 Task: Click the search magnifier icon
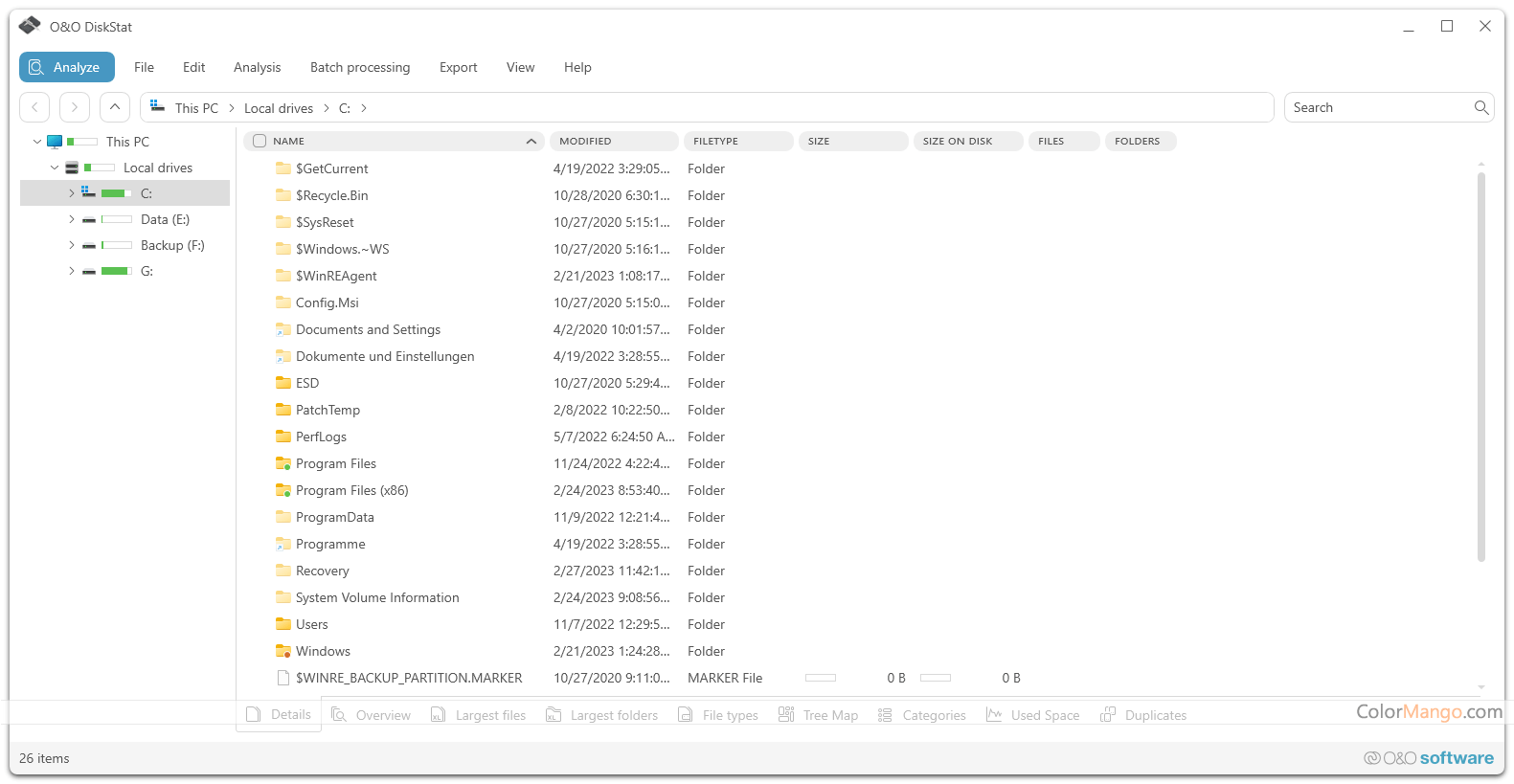coord(1480,107)
